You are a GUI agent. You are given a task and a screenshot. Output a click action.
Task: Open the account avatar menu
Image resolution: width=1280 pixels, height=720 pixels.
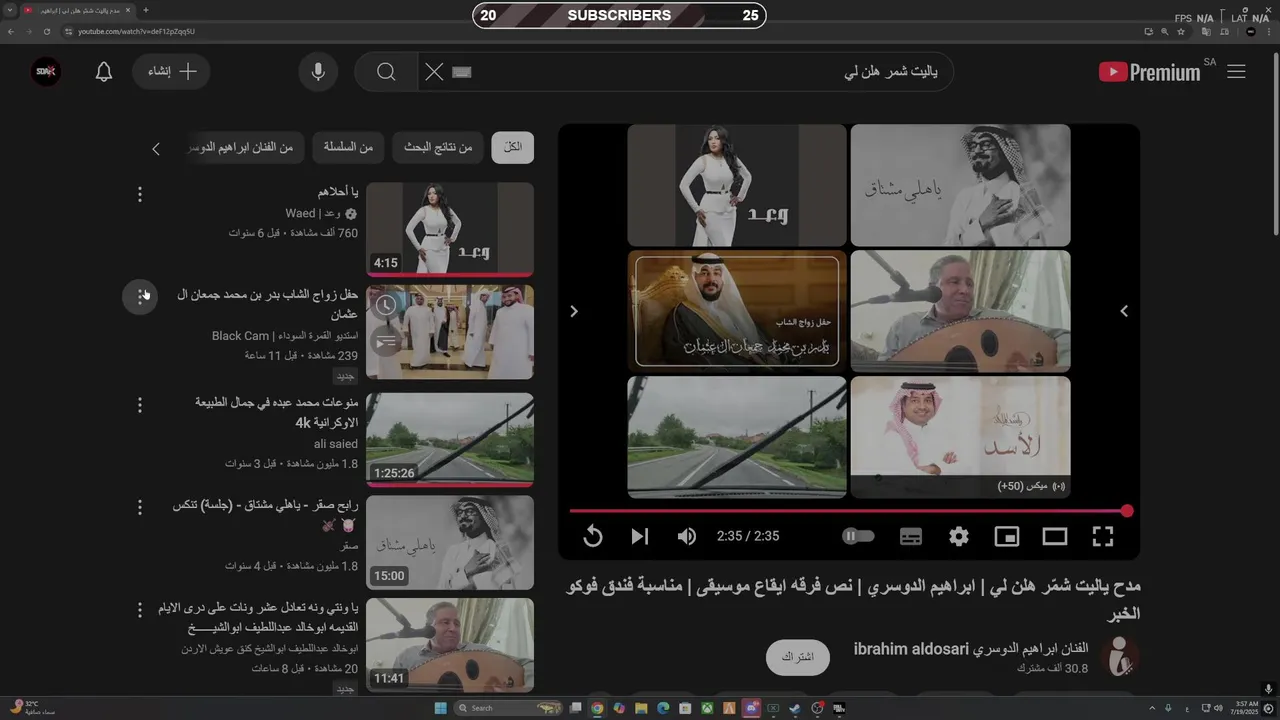click(x=45, y=72)
